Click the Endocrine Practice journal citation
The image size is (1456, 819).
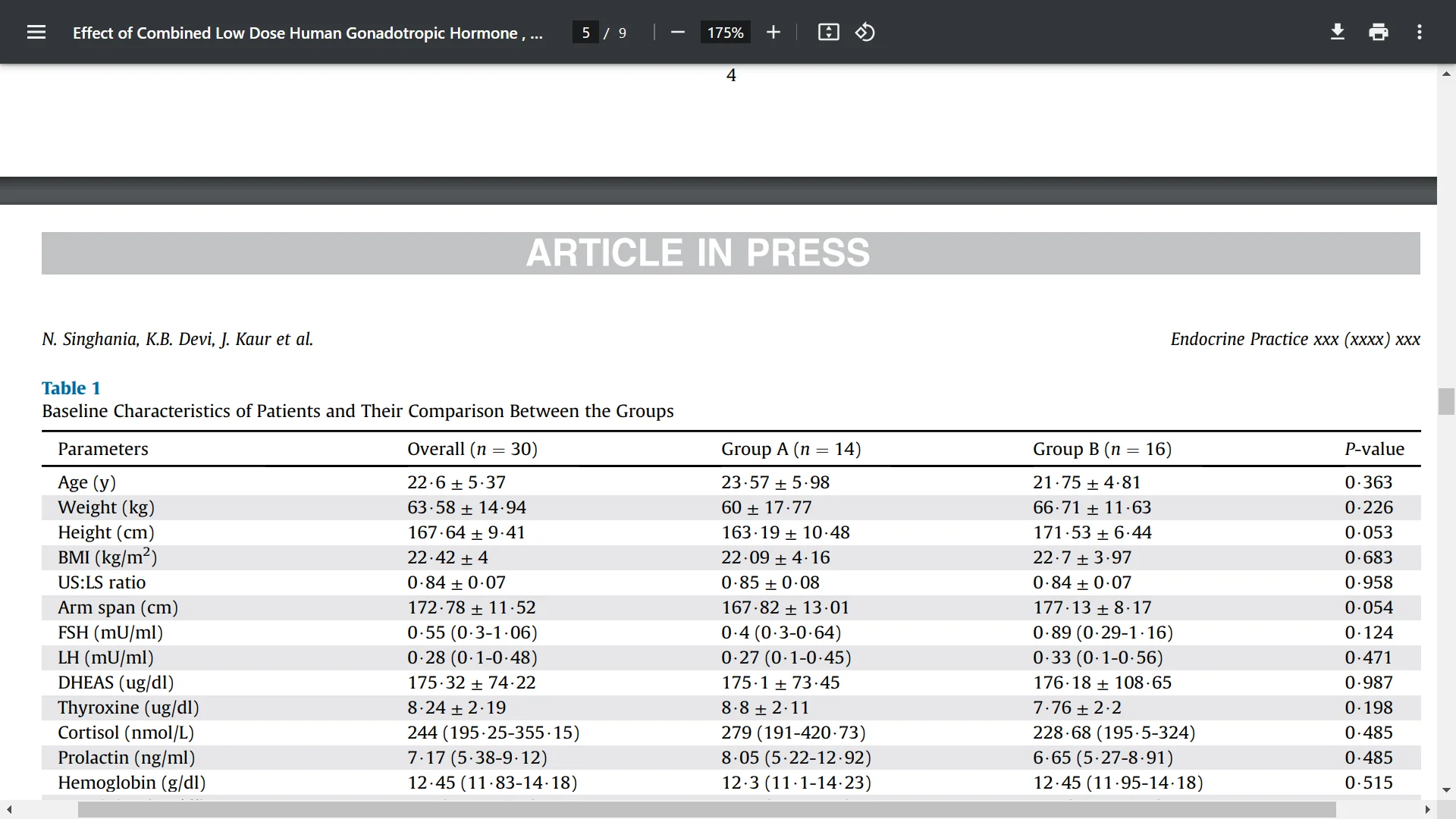[1295, 339]
